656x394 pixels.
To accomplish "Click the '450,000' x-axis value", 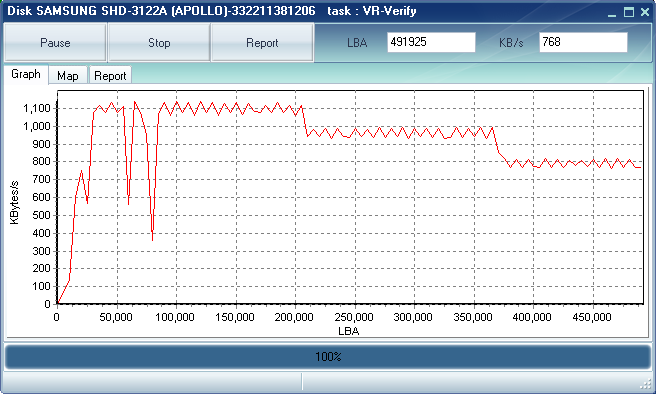I will coord(592,317).
